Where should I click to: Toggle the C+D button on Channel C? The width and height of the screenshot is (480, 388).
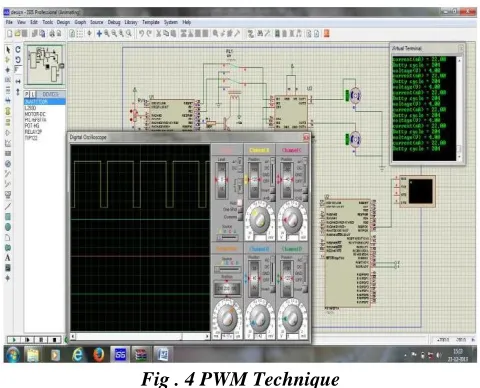coord(305,198)
